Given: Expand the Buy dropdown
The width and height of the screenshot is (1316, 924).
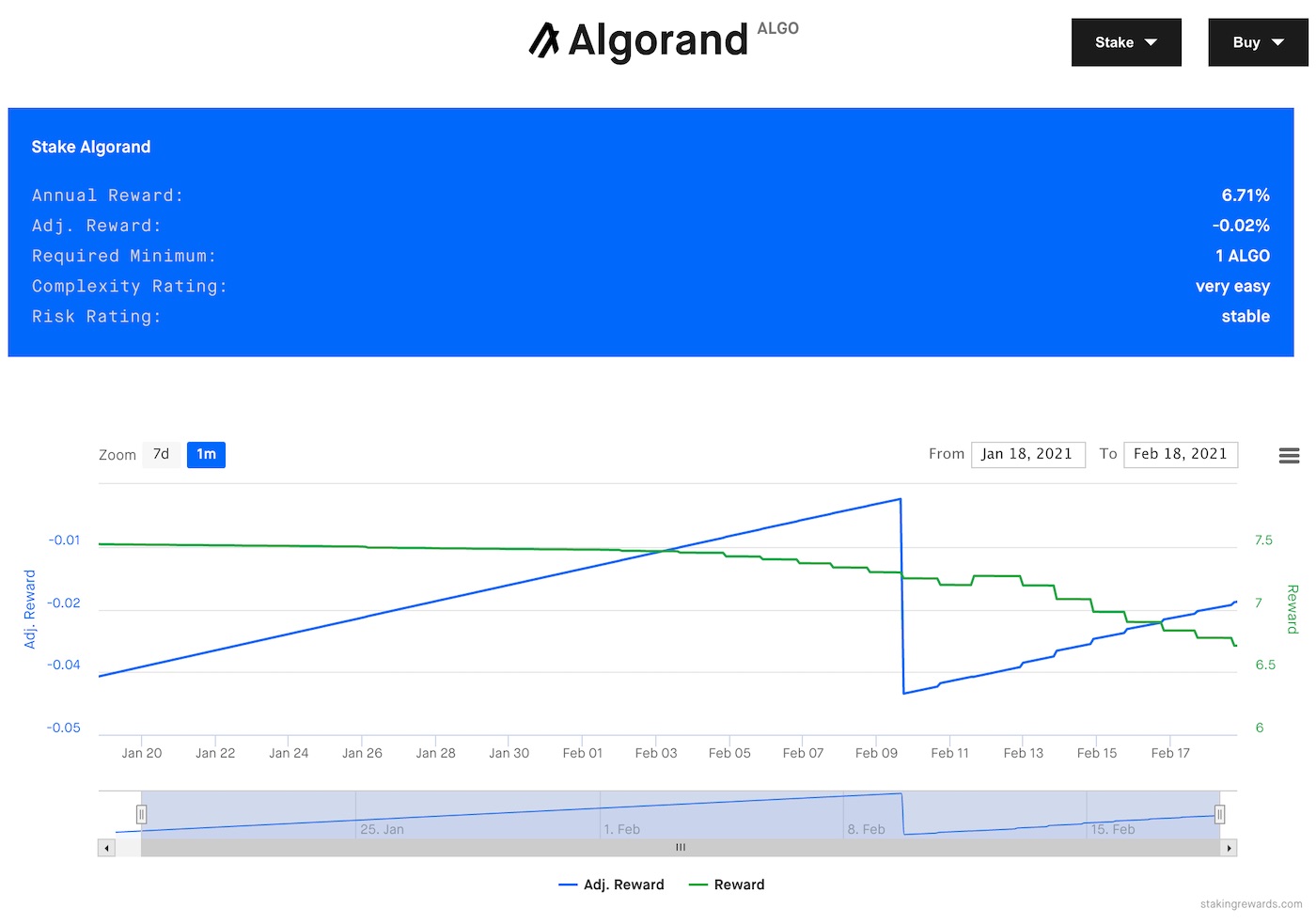Looking at the screenshot, I should point(1257,42).
